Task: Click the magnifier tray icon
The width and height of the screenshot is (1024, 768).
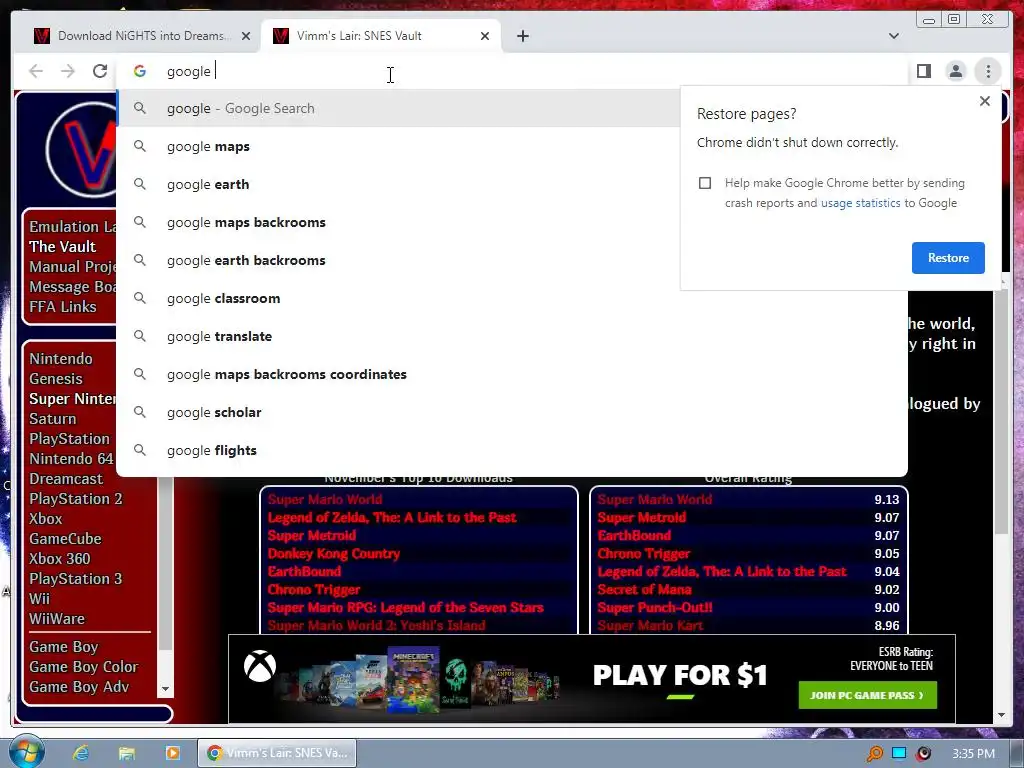Action: pyautogui.click(x=874, y=754)
